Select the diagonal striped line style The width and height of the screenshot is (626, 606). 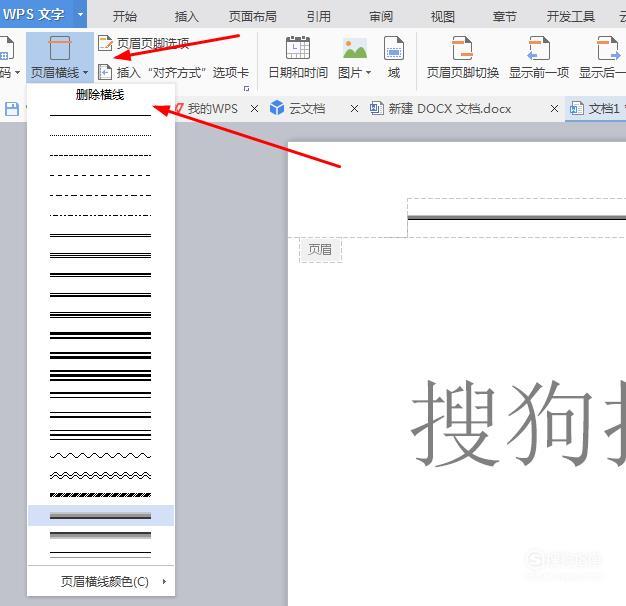(100, 495)
